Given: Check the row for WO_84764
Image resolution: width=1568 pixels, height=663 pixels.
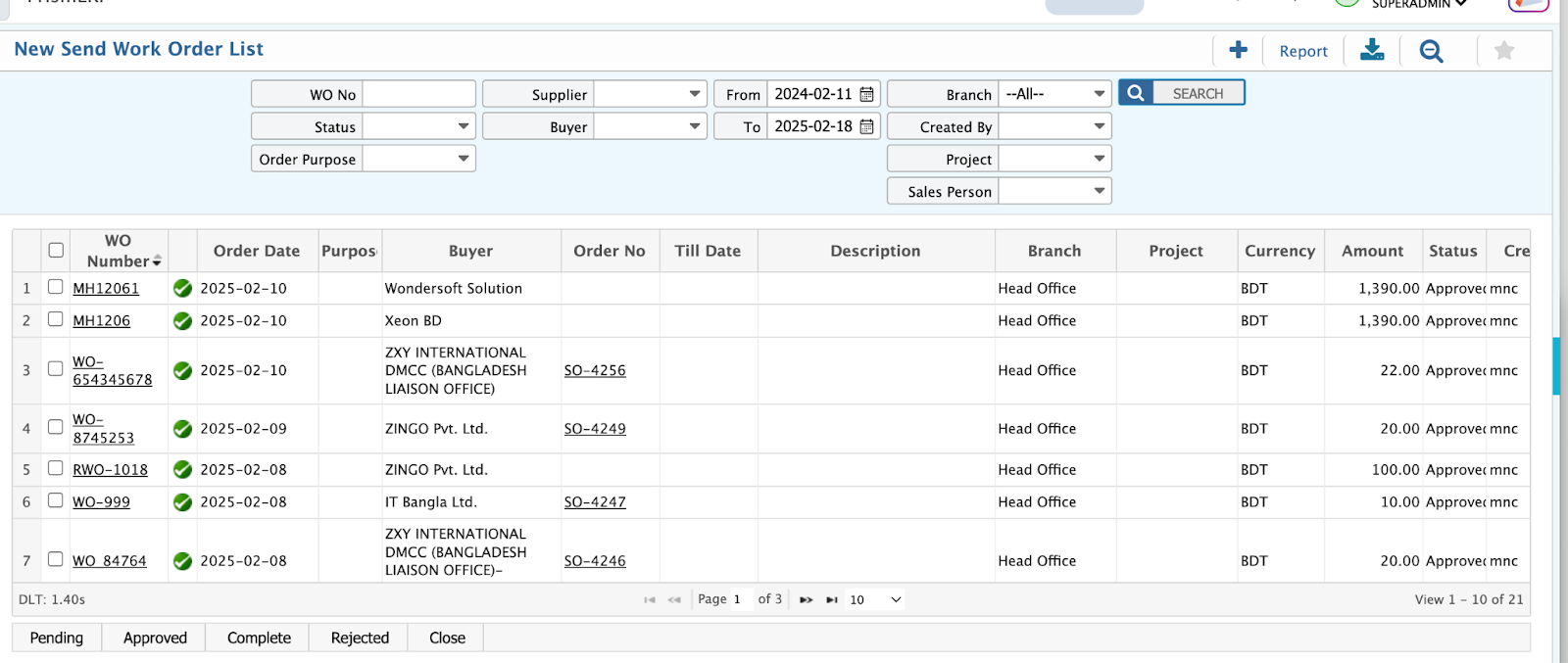Looking at the screenshot, I should (x=56, y=559).
